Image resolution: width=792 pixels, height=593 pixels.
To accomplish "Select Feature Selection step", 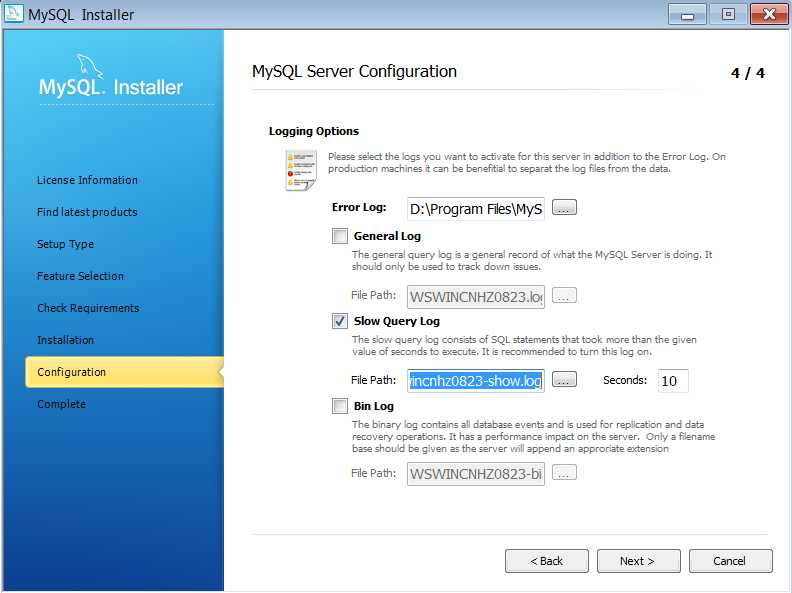I will coord(80,276).
